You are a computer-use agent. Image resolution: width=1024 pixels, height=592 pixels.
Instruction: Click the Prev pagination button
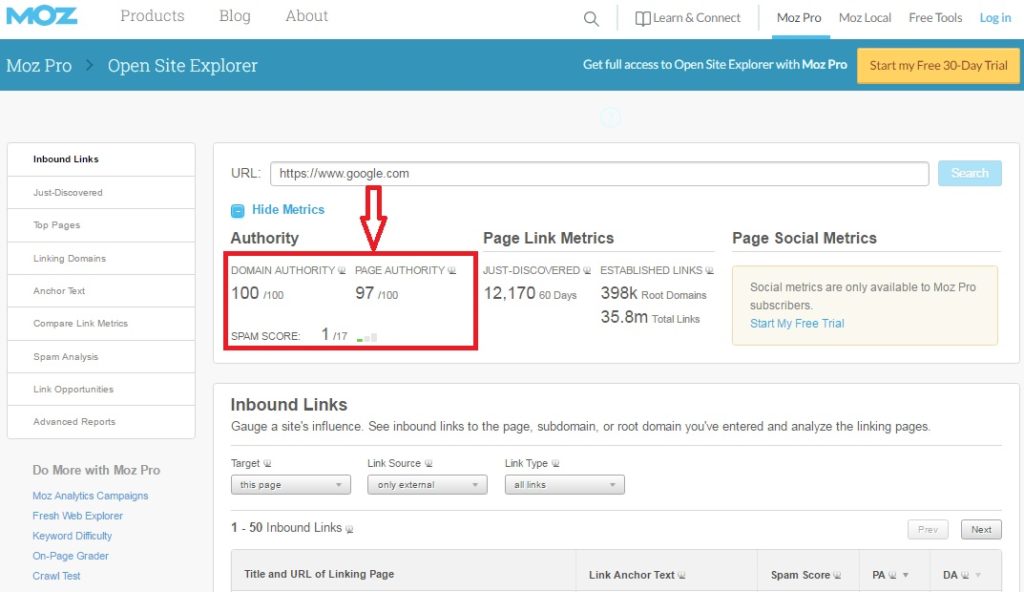(927, 529)
